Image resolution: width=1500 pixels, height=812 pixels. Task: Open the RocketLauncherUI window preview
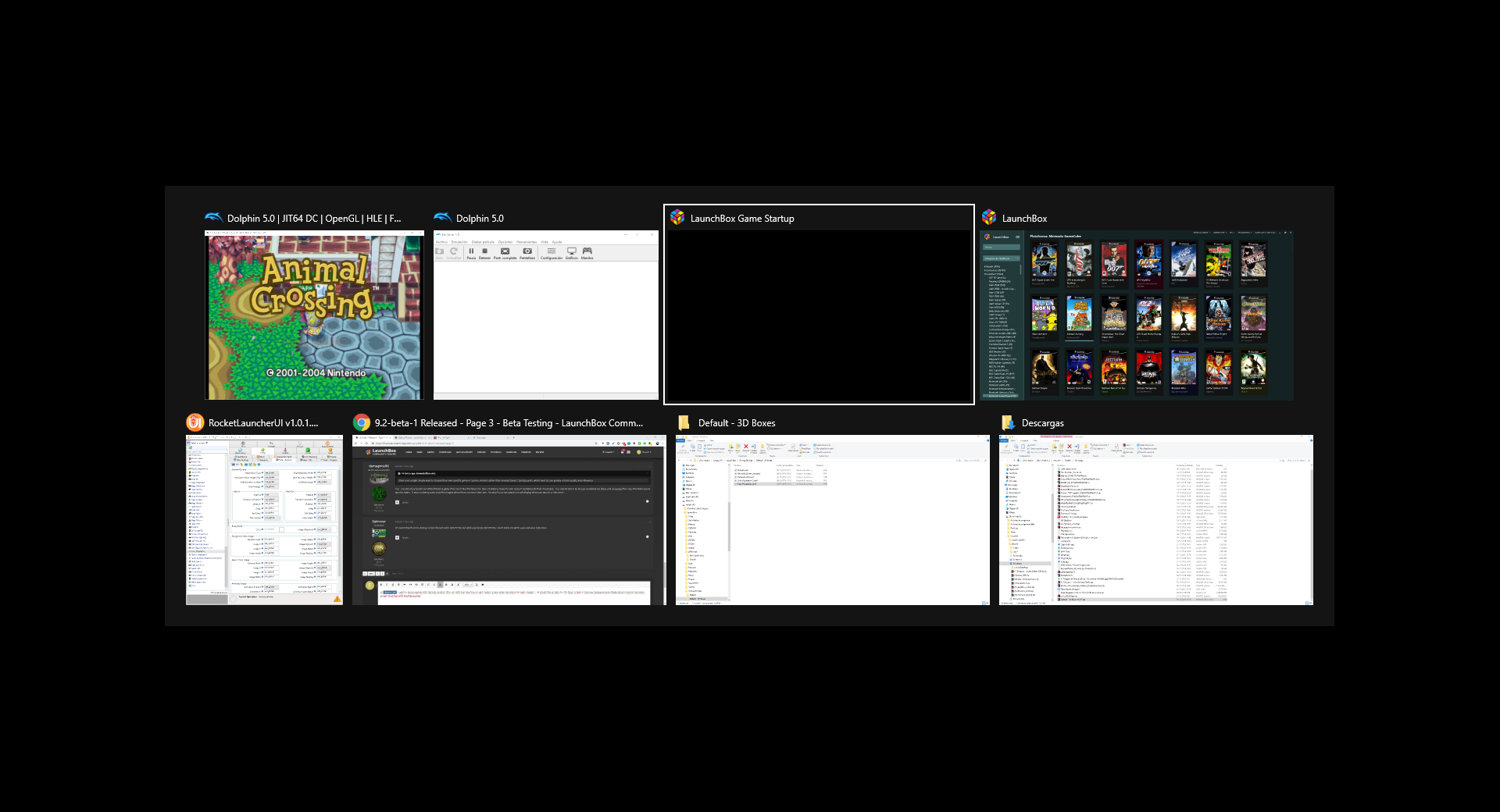264,519
